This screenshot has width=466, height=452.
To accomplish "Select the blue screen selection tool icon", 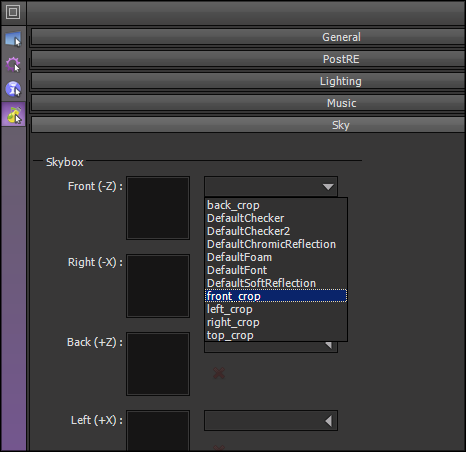I will (13, 39).
